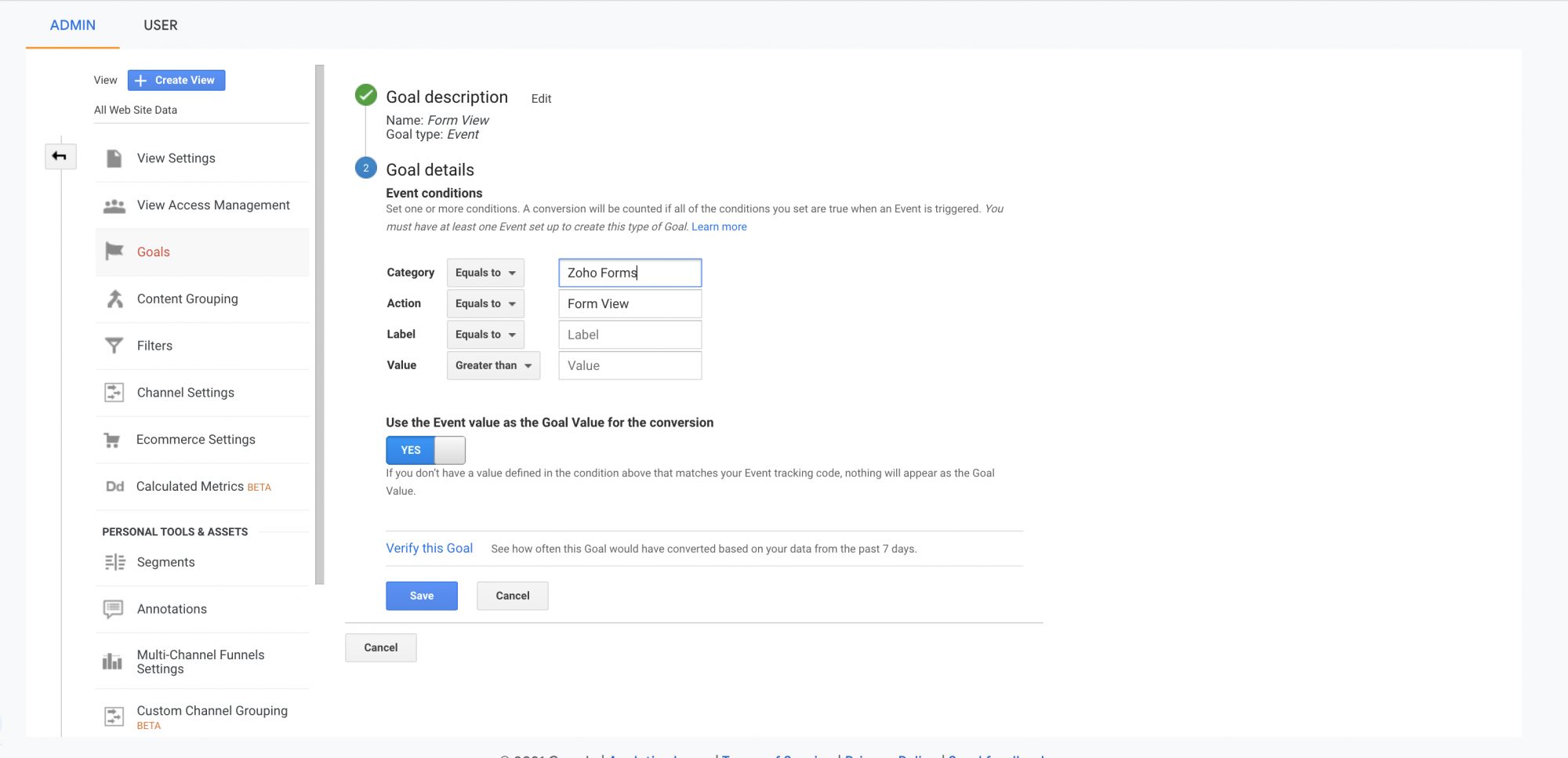1568x758 pixels.
Task: Open the Content Grouping section
Action: click(x=187, y=299)
